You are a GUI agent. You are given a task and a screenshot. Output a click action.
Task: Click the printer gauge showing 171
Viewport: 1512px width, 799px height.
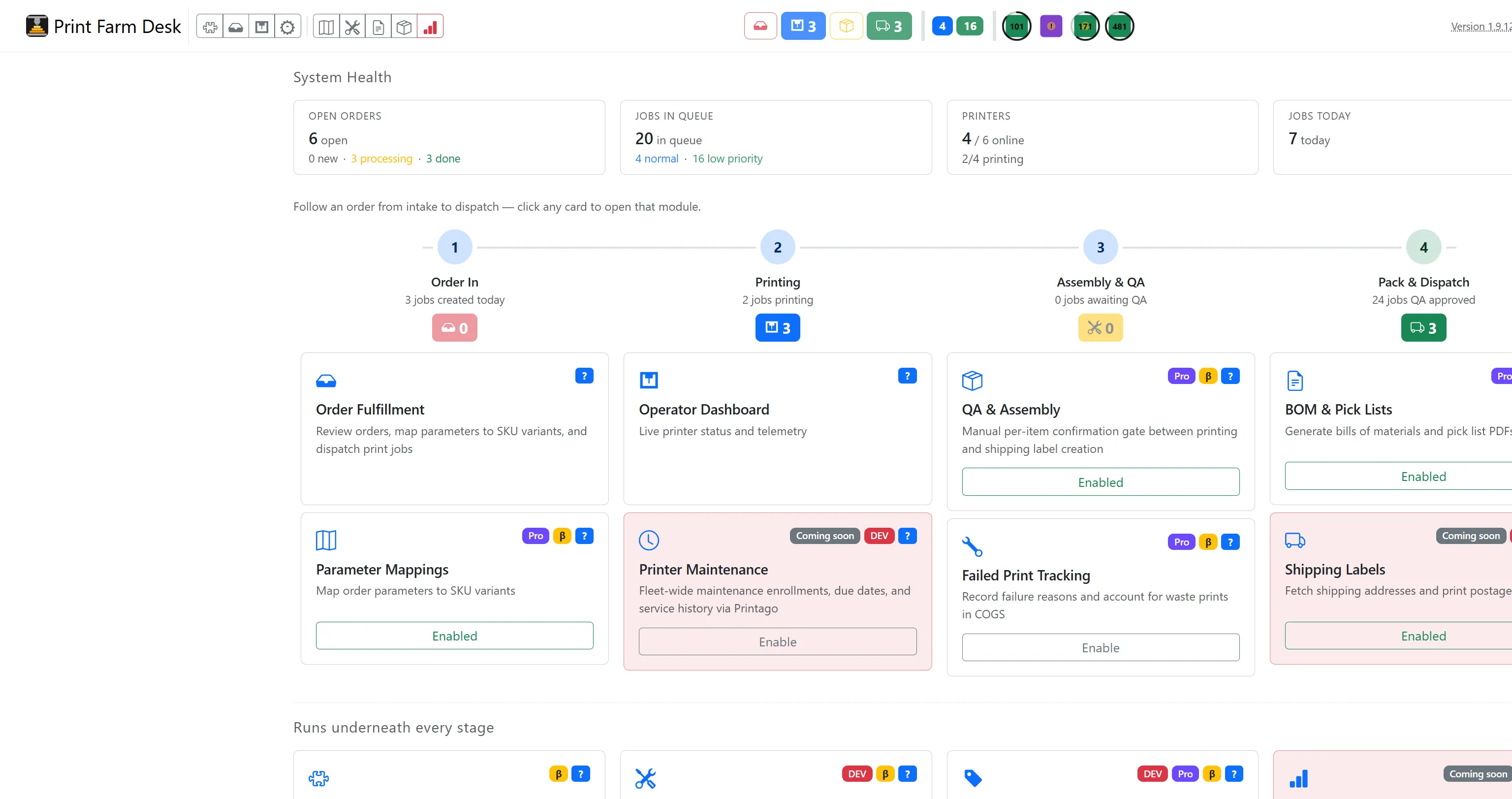coord(1085,26)
